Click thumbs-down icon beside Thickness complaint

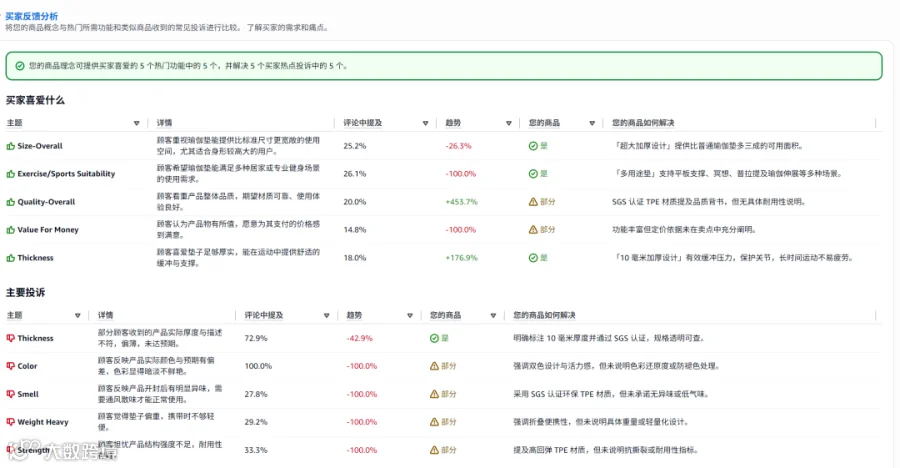tap(10, 338)
